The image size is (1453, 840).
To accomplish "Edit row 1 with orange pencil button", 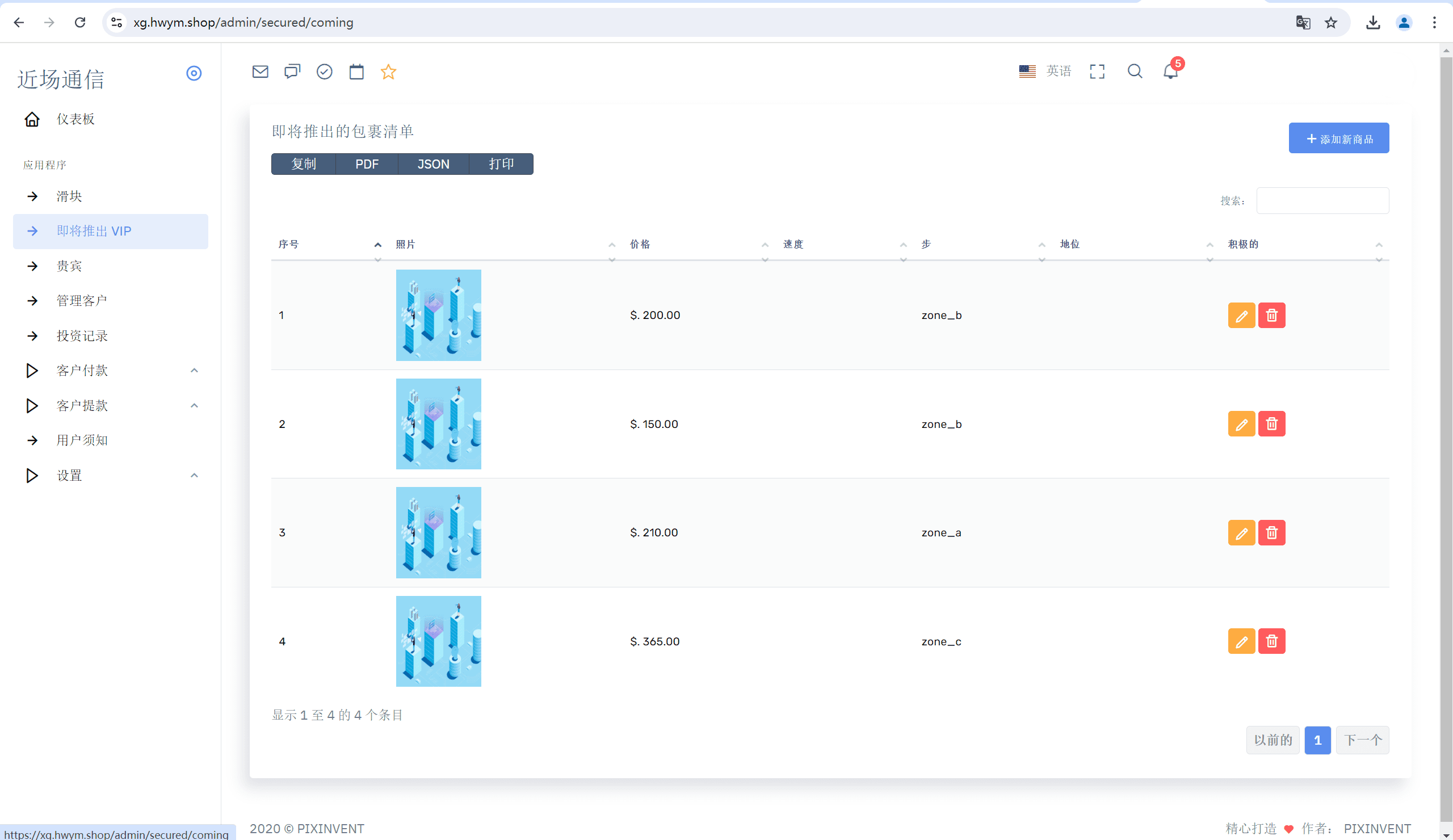I will coord(1241,316).
